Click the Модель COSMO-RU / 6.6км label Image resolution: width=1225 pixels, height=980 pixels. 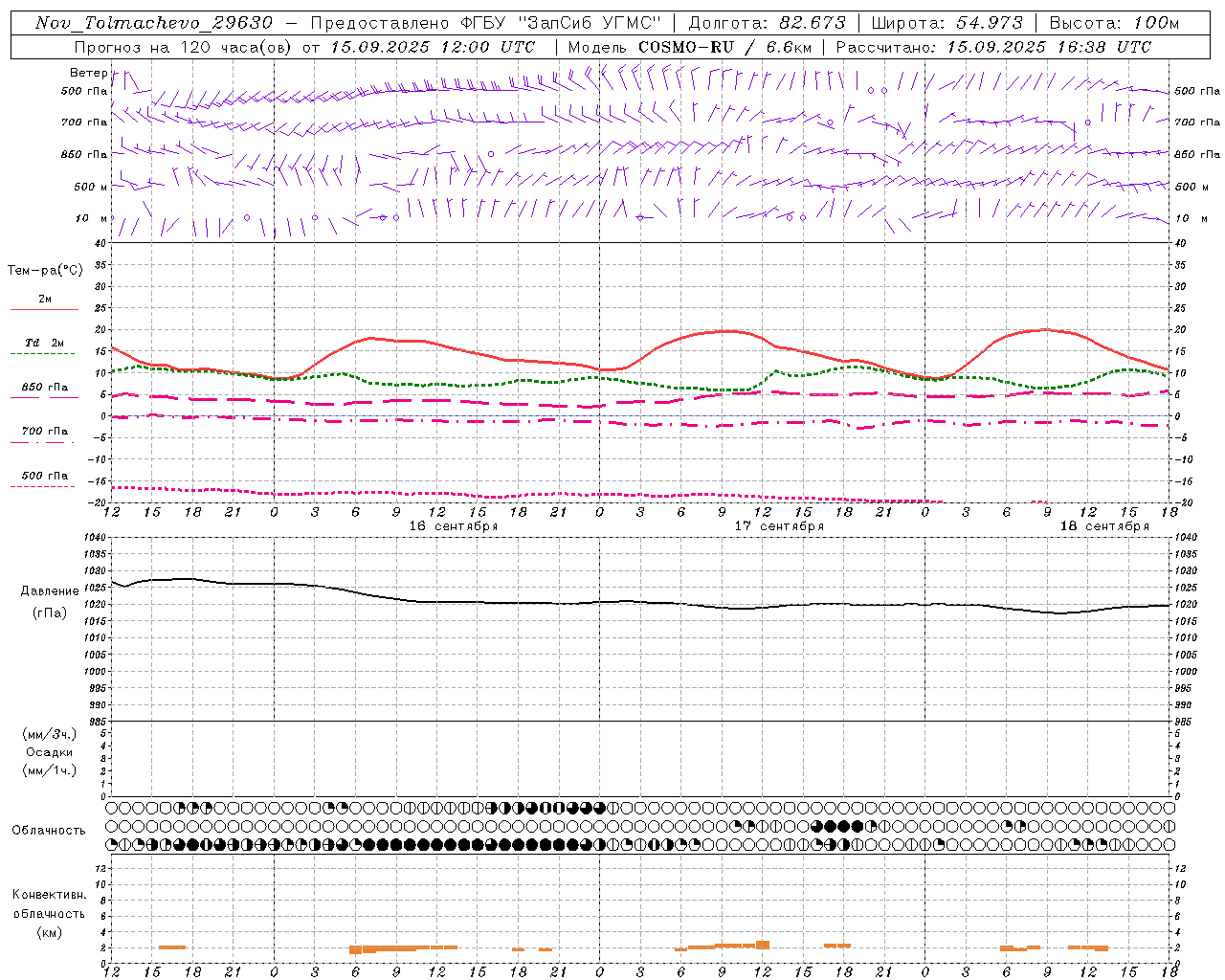click(689, 47)
